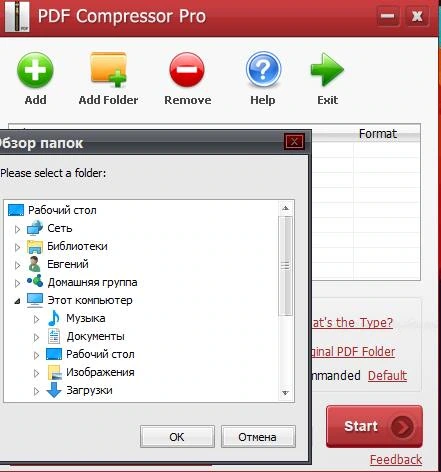Screen dimensions: 441x472
Task: Select the Изображения label
Action: 100,372
